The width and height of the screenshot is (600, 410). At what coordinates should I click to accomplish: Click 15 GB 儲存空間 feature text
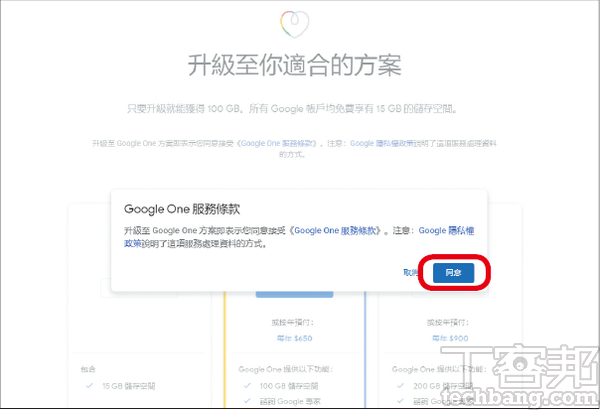coord(129,386)
